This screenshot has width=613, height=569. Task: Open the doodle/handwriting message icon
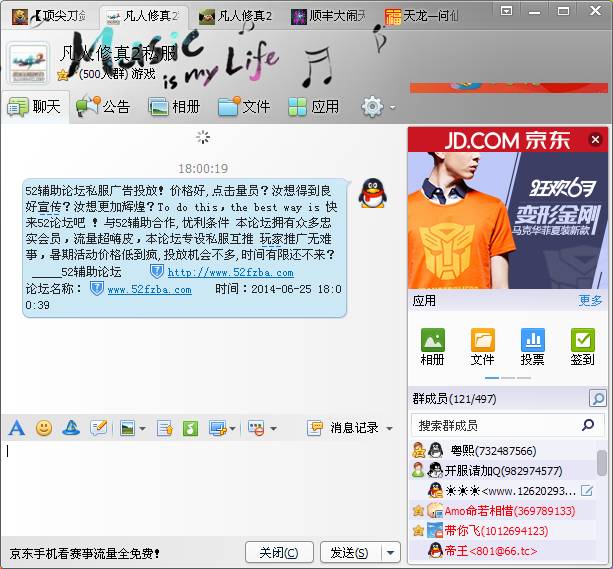[99, 428]
